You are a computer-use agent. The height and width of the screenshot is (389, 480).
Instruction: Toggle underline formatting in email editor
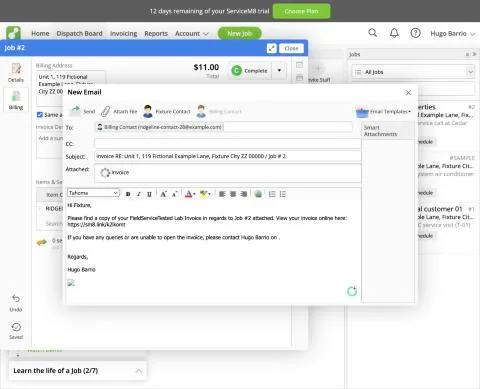point(149,194)
